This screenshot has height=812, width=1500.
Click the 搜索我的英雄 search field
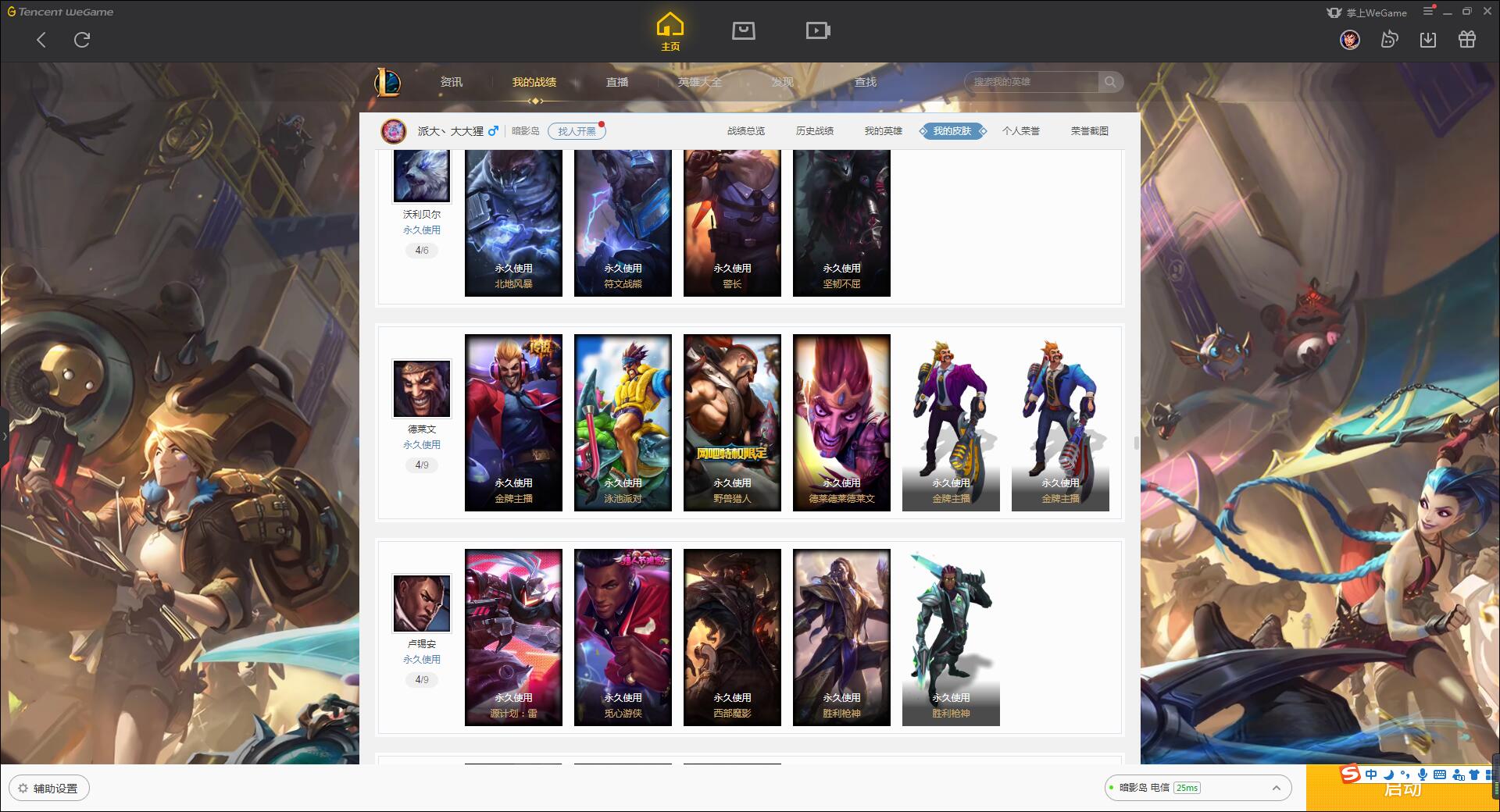tap(1033, 82)
